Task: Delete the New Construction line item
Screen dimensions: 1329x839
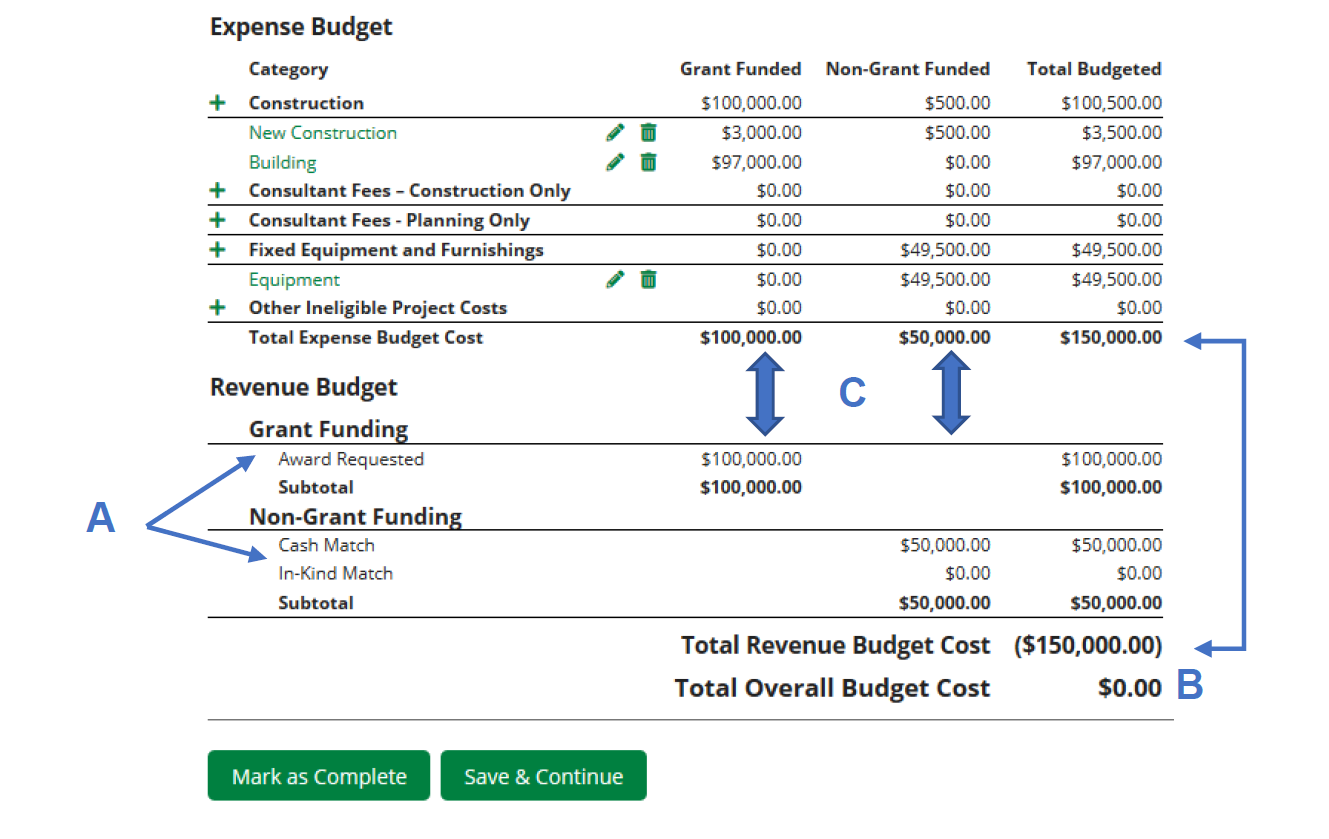Action: pos(648,132)
